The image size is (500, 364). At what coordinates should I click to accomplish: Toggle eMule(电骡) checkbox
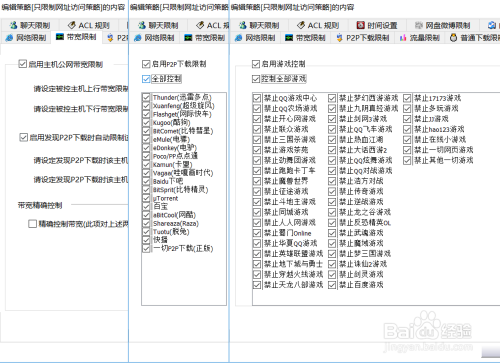click(146, 139)
